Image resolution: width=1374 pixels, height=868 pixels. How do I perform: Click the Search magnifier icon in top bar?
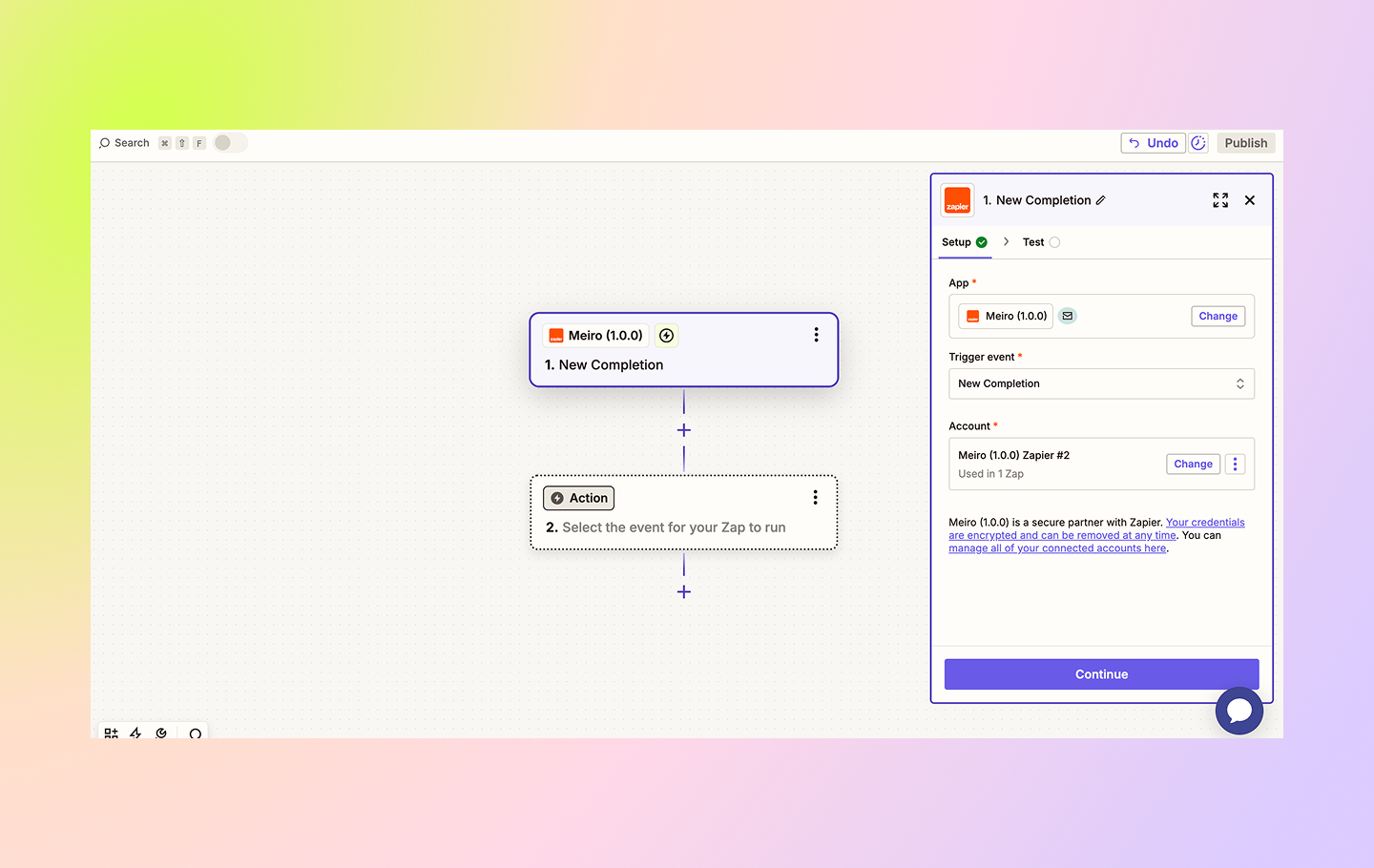pos(105,143)
